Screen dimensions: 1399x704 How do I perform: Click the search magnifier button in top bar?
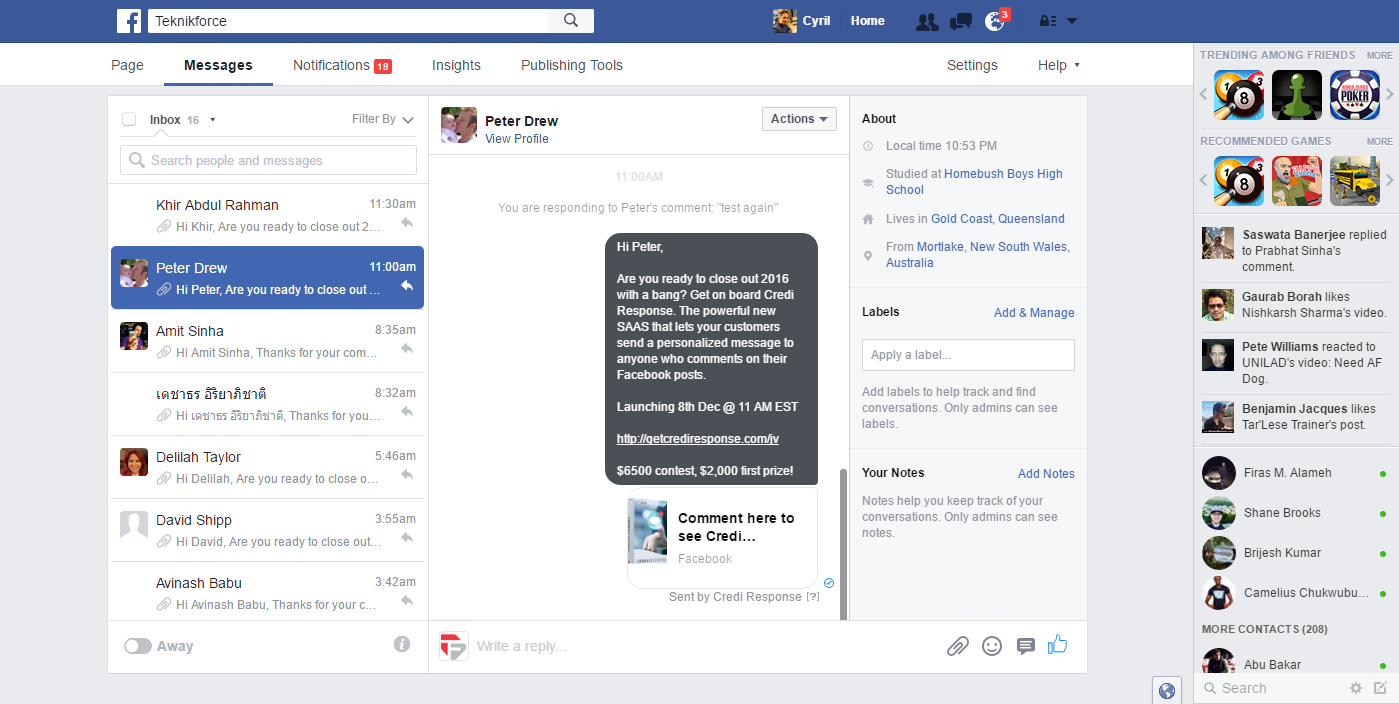(571, 21)
